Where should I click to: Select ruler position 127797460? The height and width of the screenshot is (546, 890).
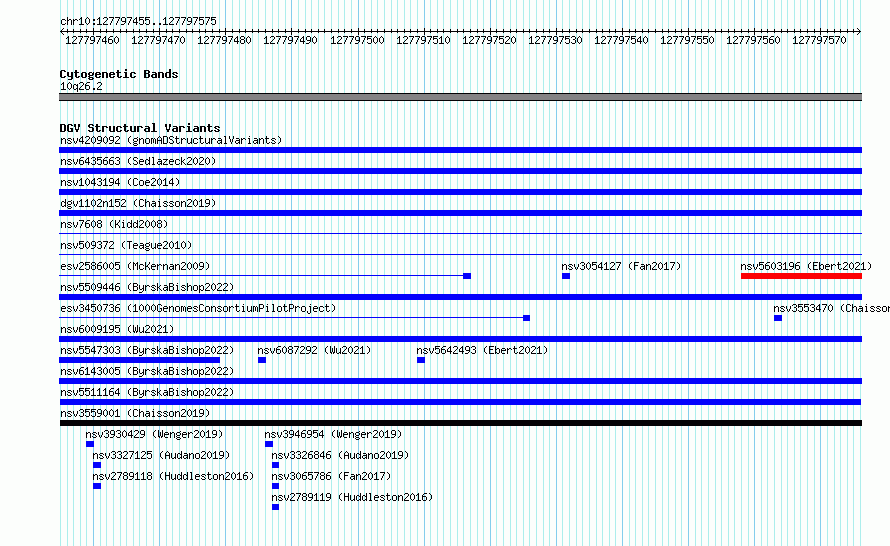(93, 40)
